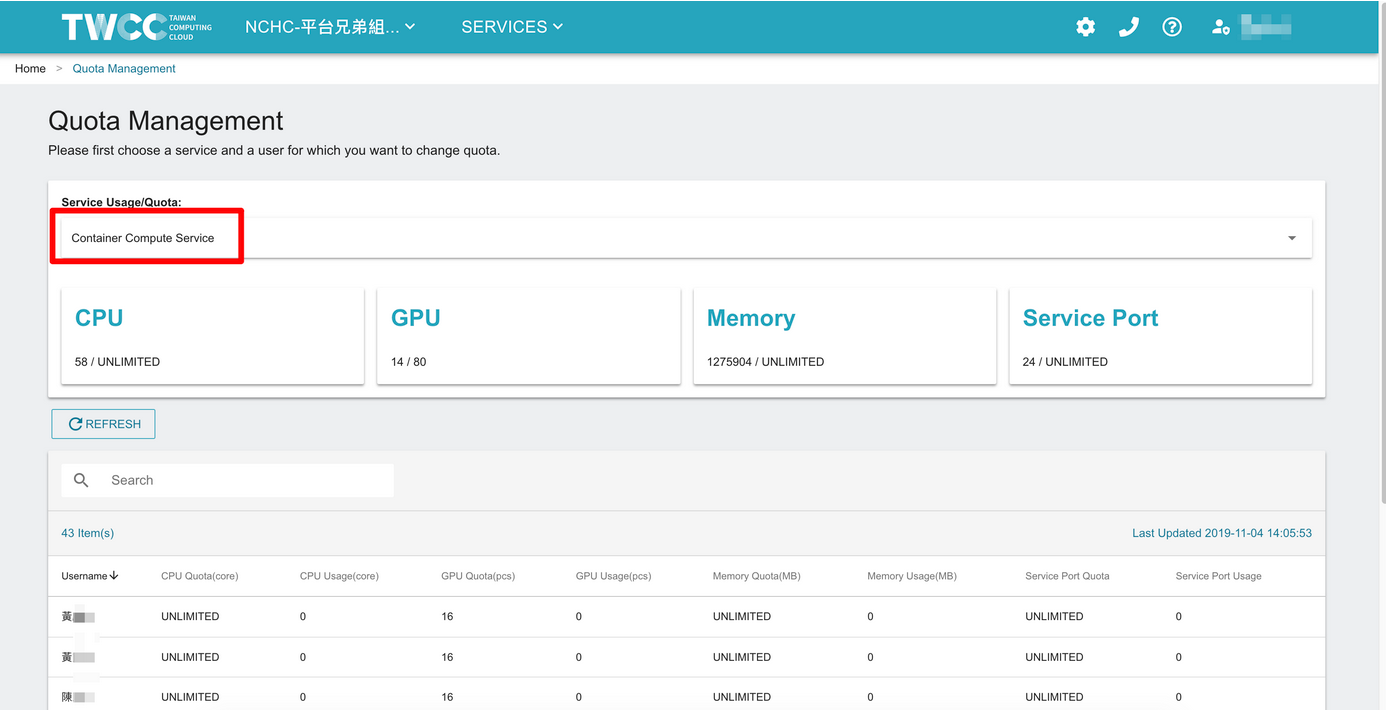The width and height of the screenshot is (1386, 710).
Task: Click the GPU Quota(pcs) column header
Action: pyautogui.click(x=478, y=576)
